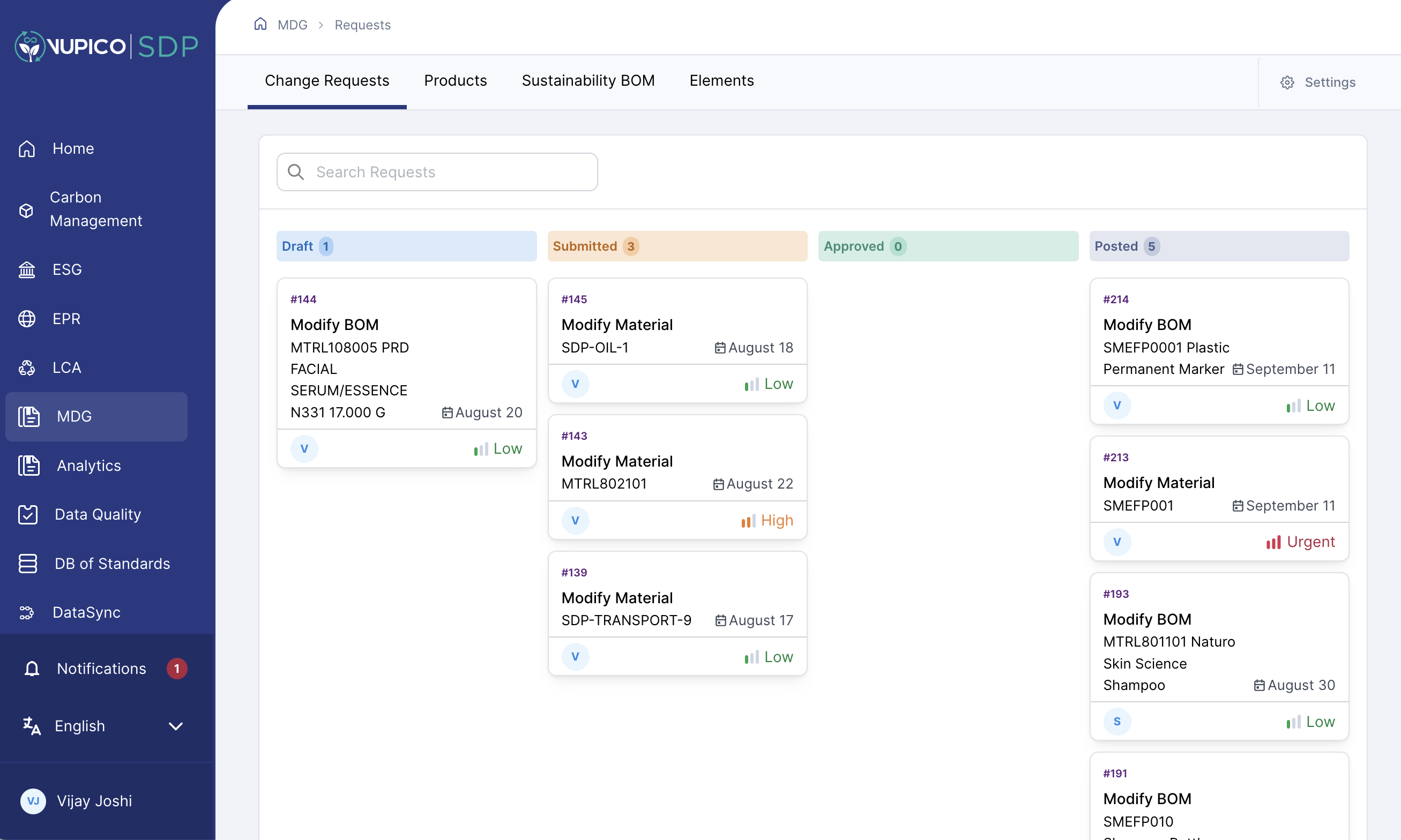Click the V assignee avatar on request #143
The width and height of the screenshot is (1401, 840).
point(575,520)
